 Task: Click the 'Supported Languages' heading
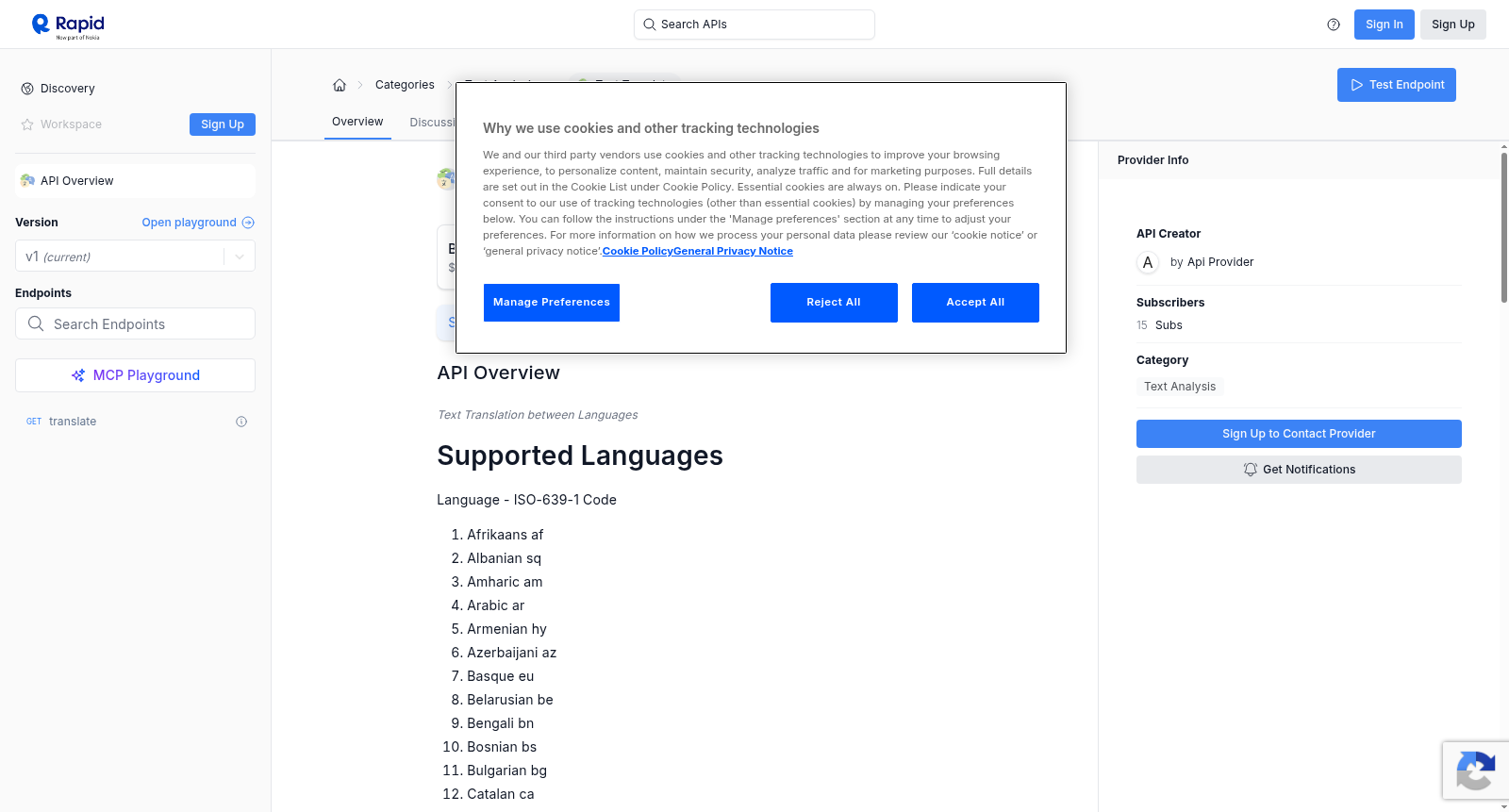[x=580, y=456]
